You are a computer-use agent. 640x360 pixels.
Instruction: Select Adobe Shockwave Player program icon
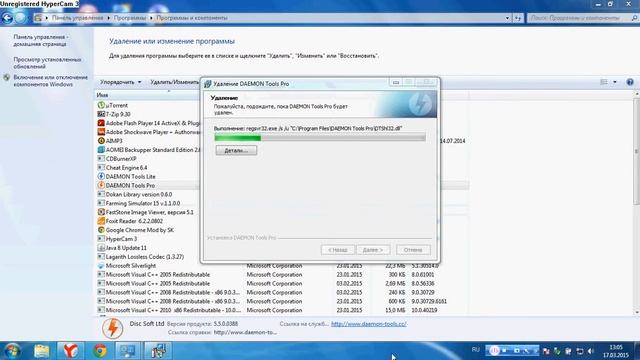(101, 132)
